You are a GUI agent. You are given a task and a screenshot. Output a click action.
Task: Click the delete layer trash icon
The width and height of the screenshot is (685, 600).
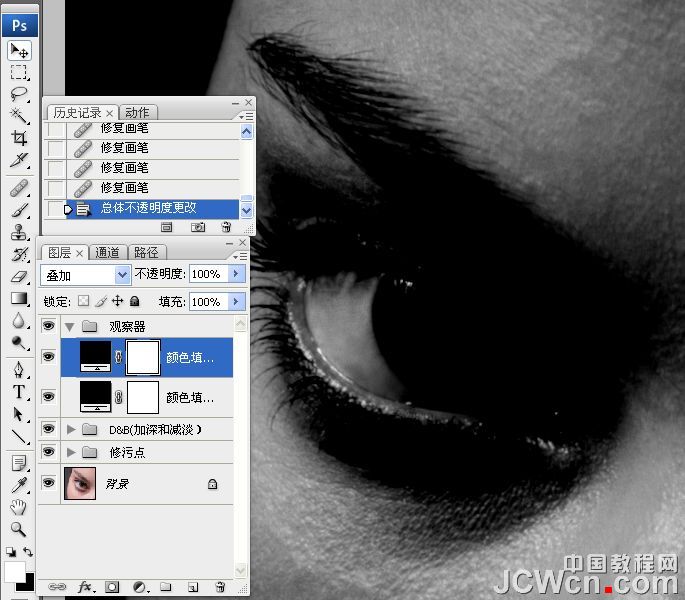click(x=219, y=587)
